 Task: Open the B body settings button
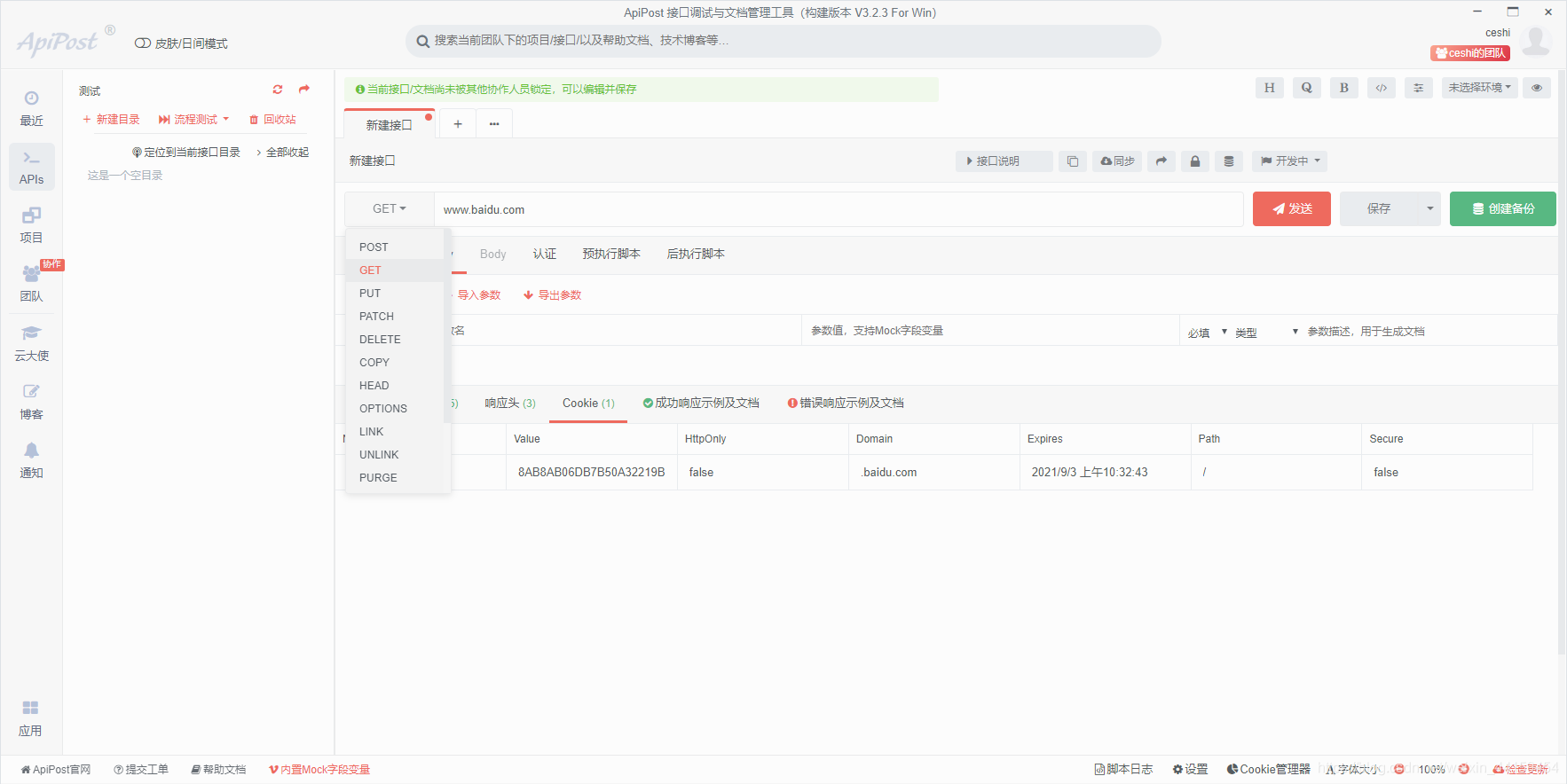(x=1344, y=88)
